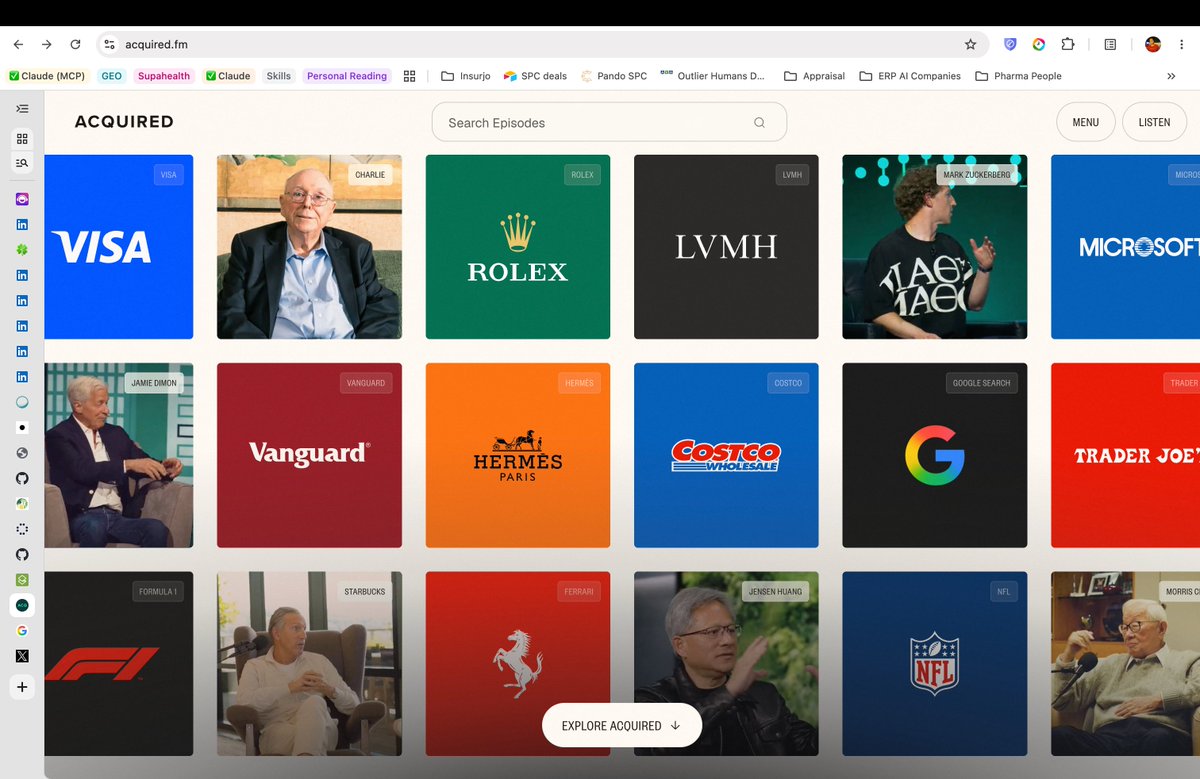Switch to the Google tab in sidebar
1200x779 pixels.
pyautogui.click(x=22, y=631)
